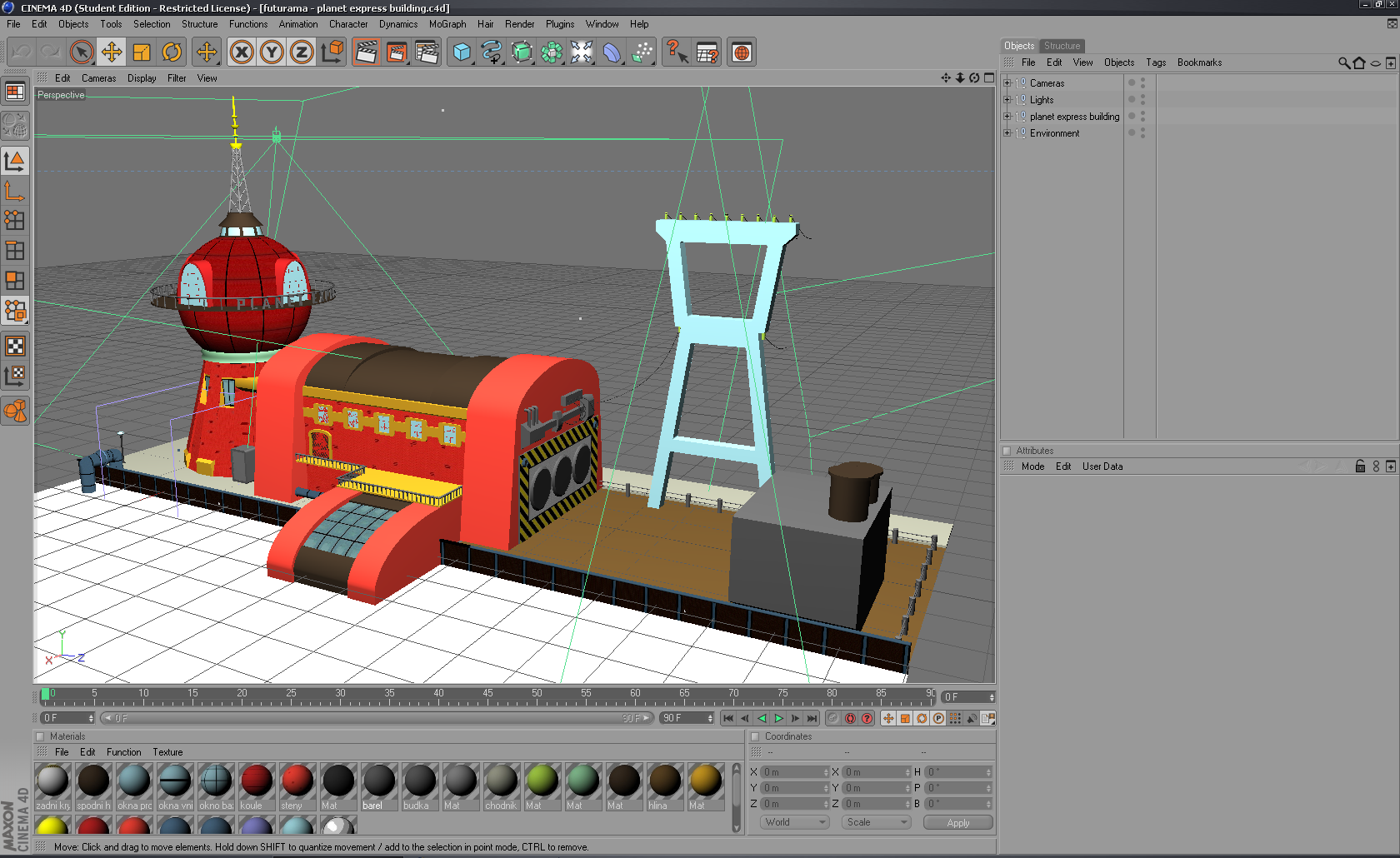The height and width of the screenshot is (858, 1400).
Task: Toggle visibility dot for Environment
Action: 1142,131
